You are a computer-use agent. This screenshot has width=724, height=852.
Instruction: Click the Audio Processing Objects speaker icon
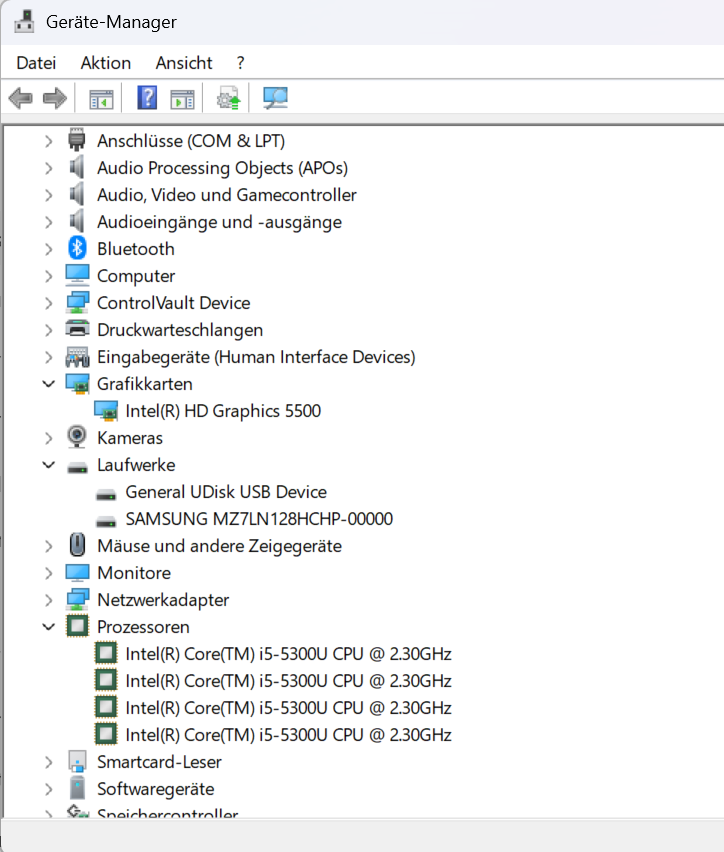[77, 167]
